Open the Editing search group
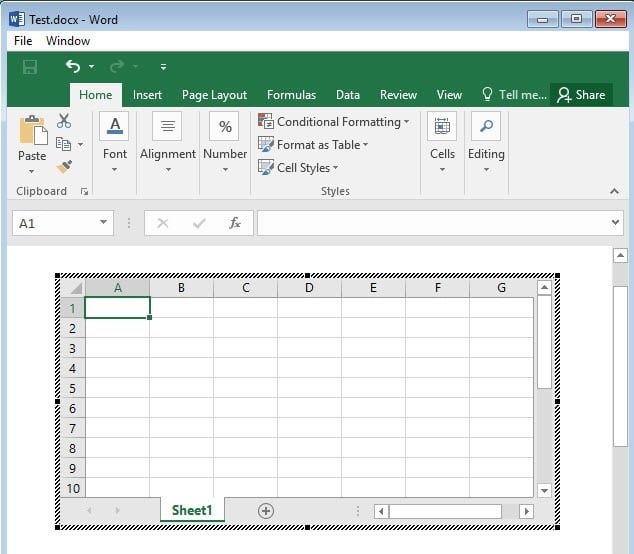 [486, 127]
